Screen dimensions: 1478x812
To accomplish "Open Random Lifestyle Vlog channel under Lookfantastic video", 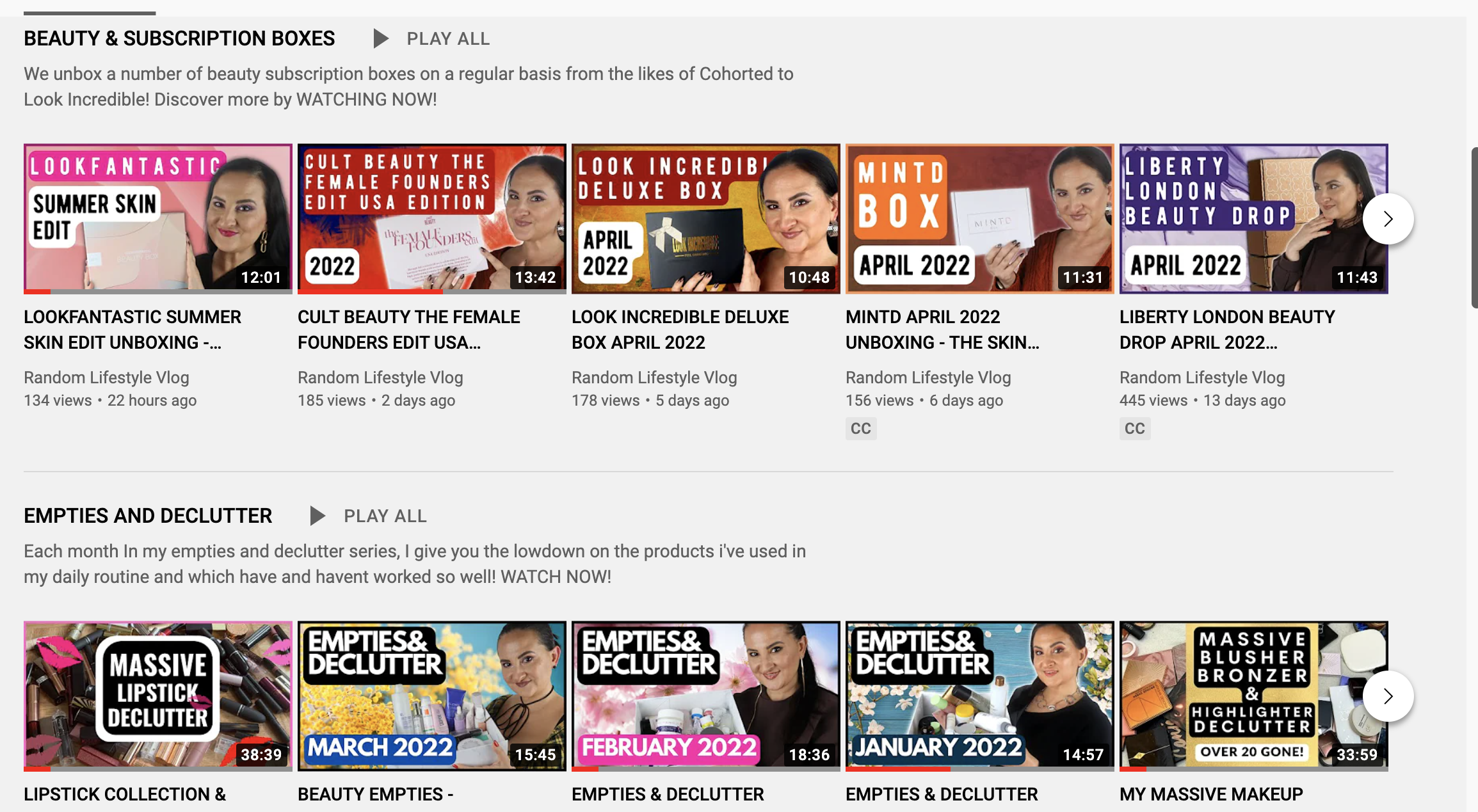I will click(x=106, y=378).
